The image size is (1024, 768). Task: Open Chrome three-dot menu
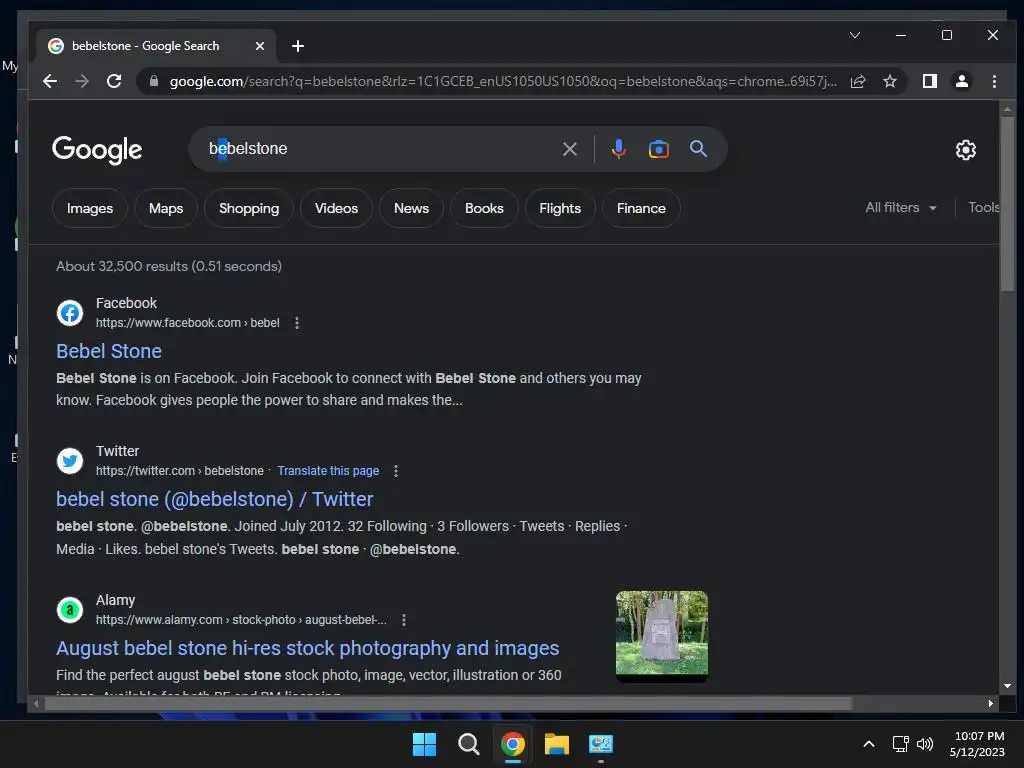click(994, 81)
